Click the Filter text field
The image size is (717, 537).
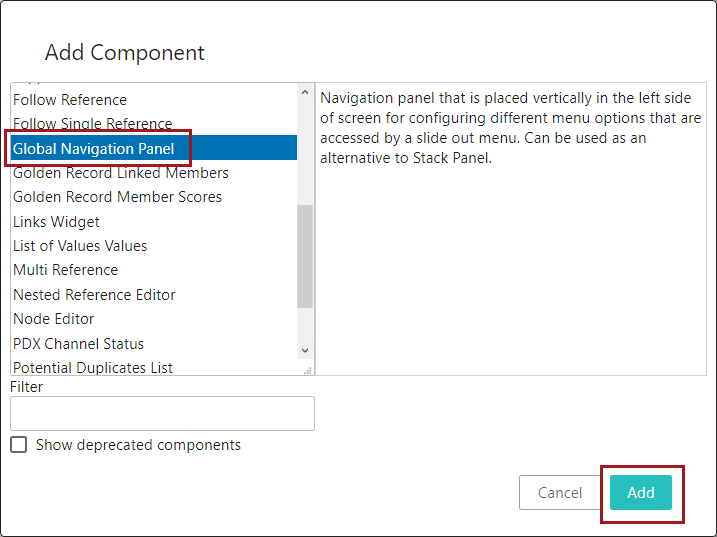tap(162, 413)
